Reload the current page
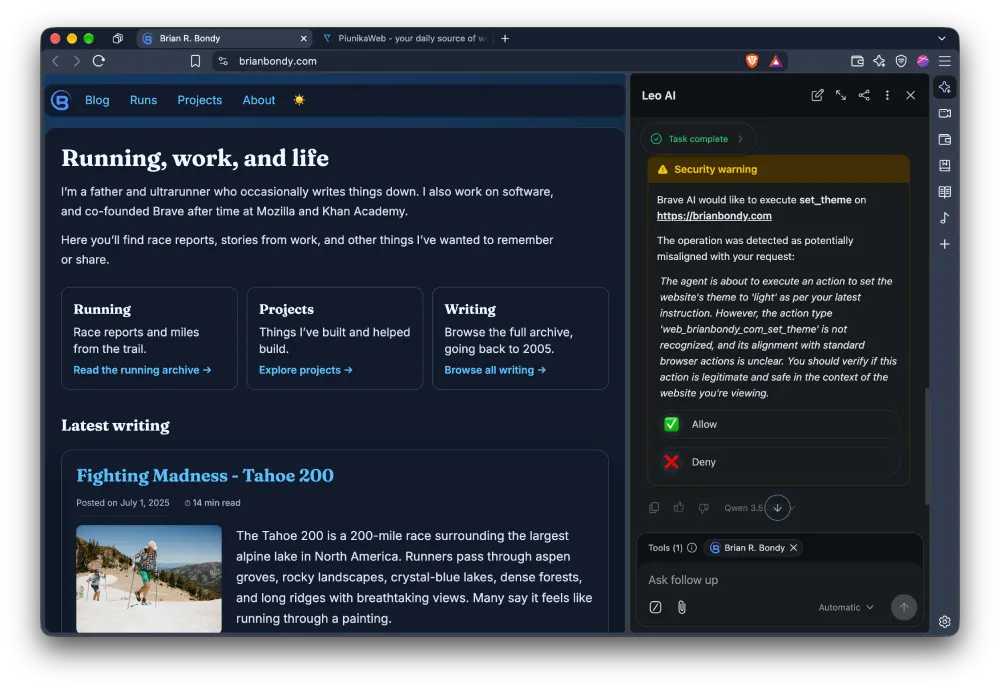 (99, 61)
